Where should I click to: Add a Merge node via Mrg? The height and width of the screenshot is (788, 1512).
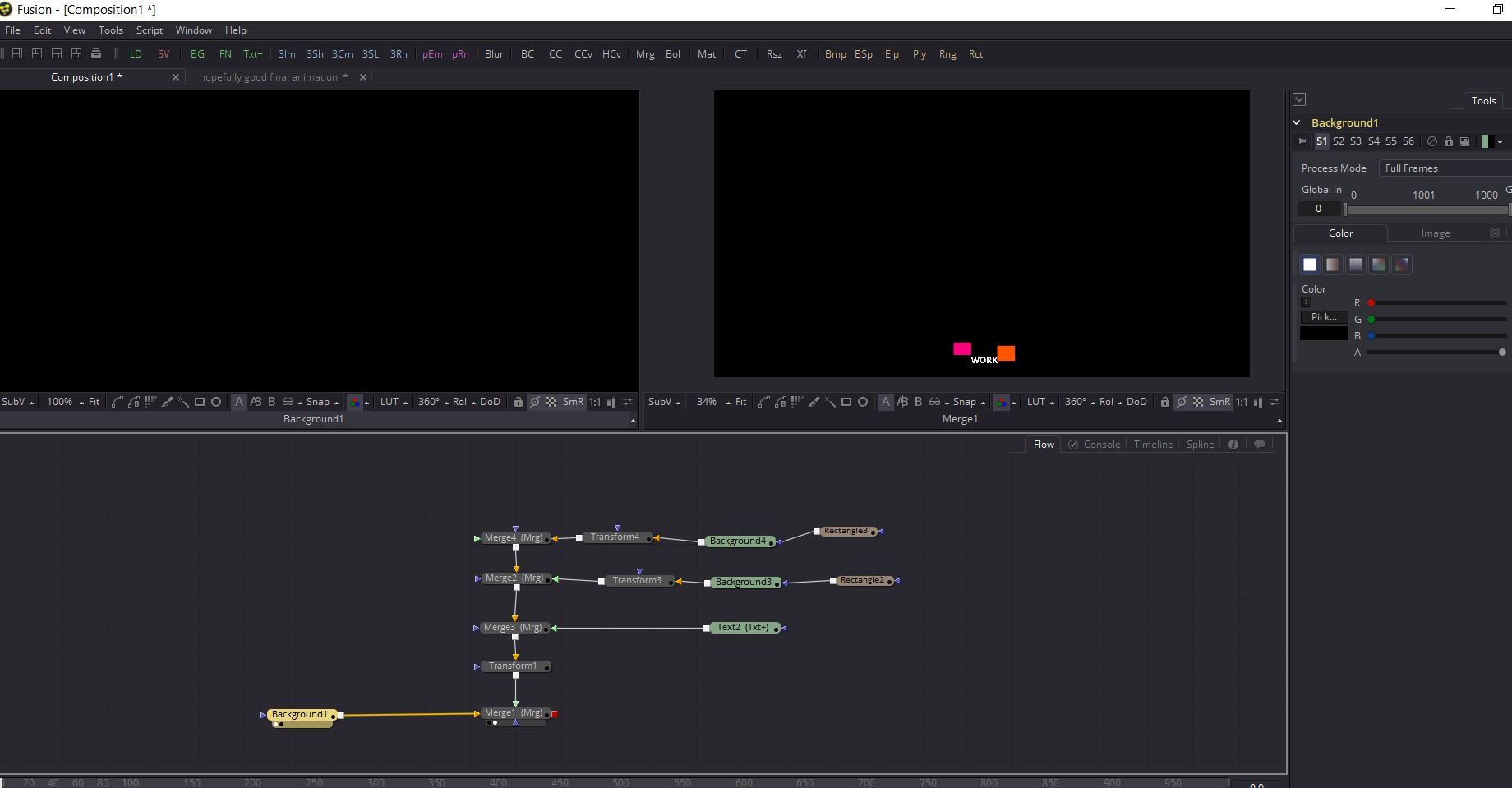coord(645,54)
